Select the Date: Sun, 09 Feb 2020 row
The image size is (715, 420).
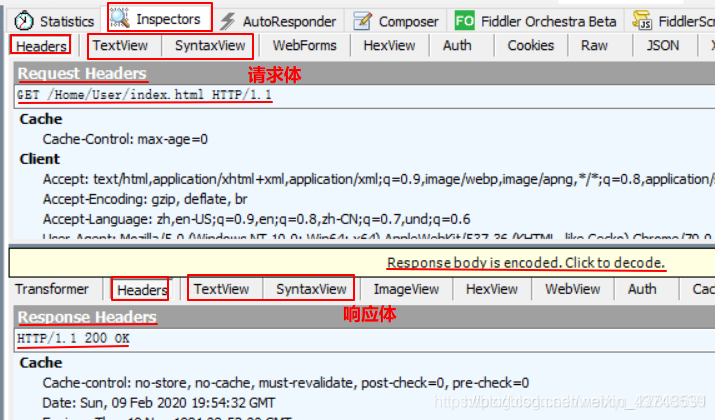[x=159, y=403]
